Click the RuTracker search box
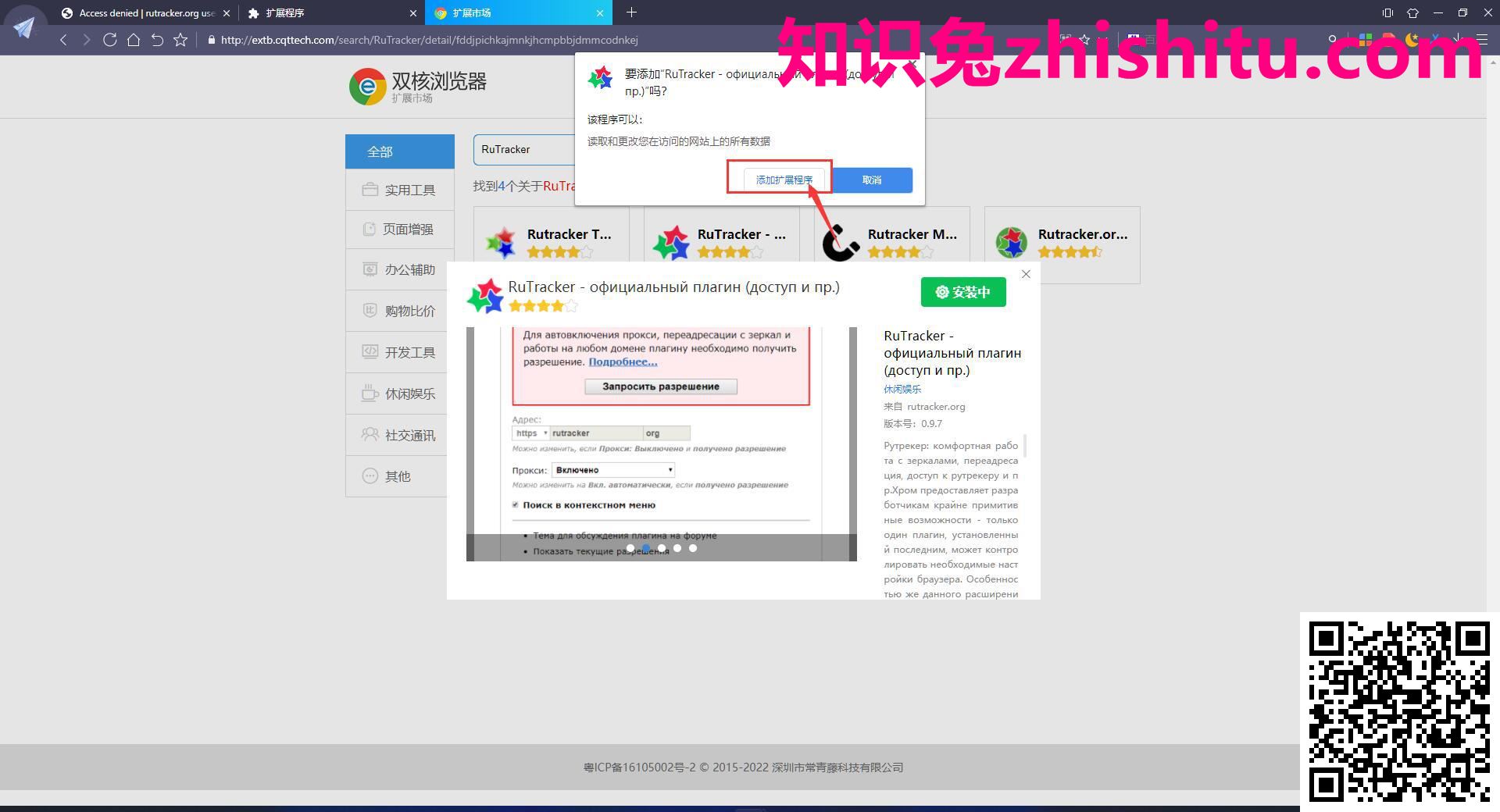The height and width of the screenshot is (812, 1500). pyautogui.click(x=524, y=149)
